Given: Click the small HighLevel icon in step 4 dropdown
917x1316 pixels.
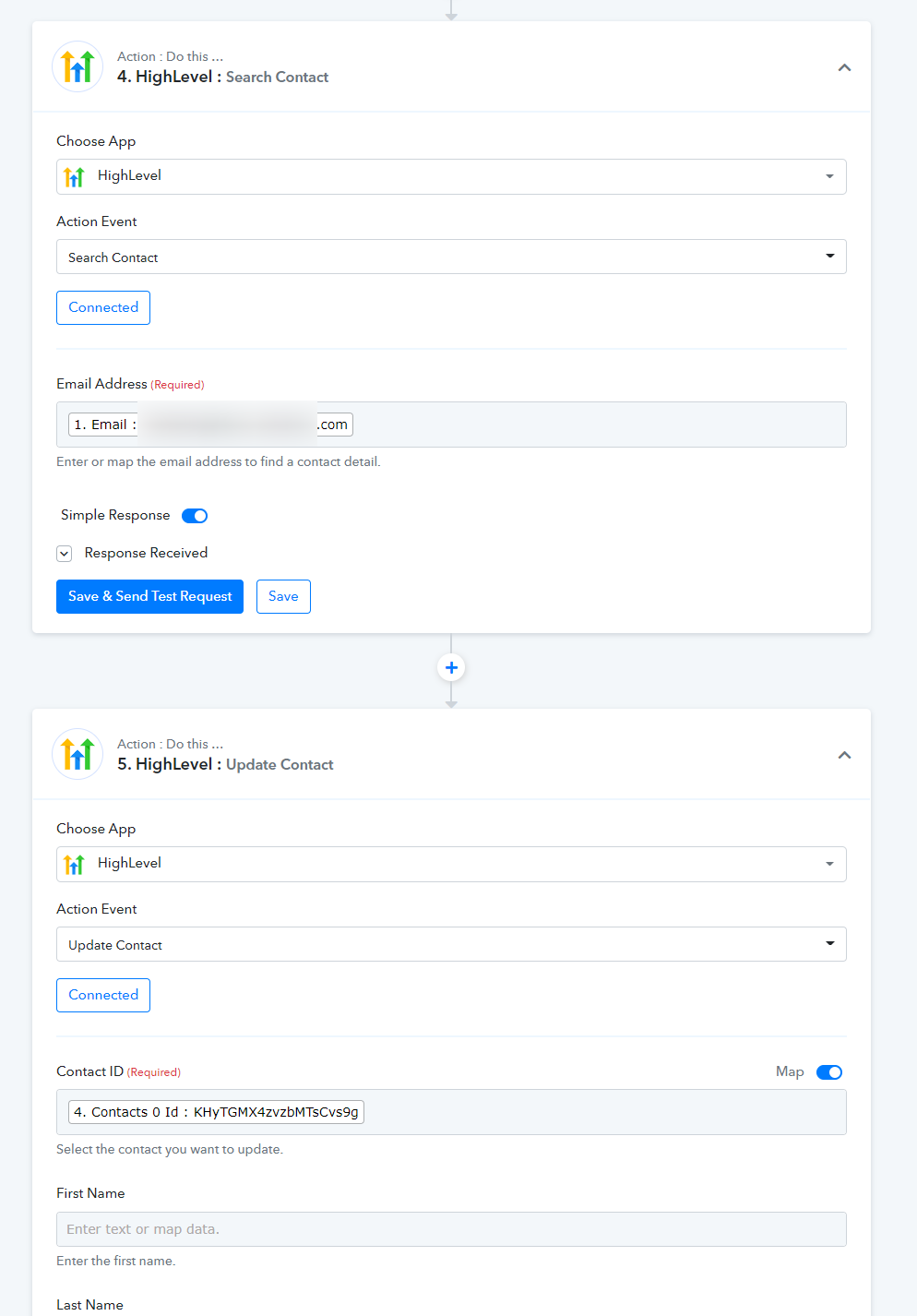Looking at the screenshot, I should pos(75,176).
